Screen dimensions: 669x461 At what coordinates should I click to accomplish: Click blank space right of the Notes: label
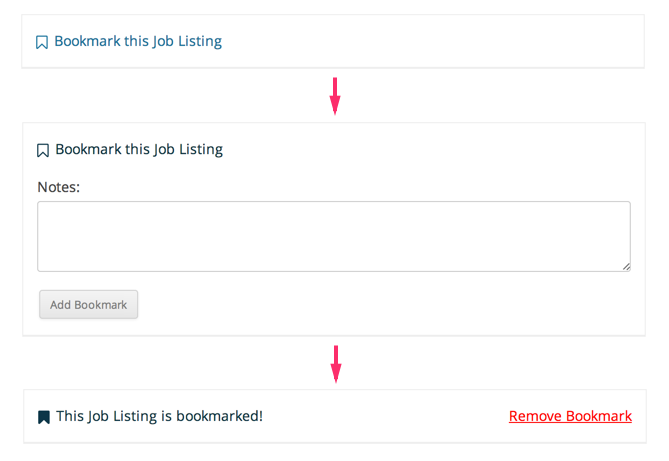341,187
